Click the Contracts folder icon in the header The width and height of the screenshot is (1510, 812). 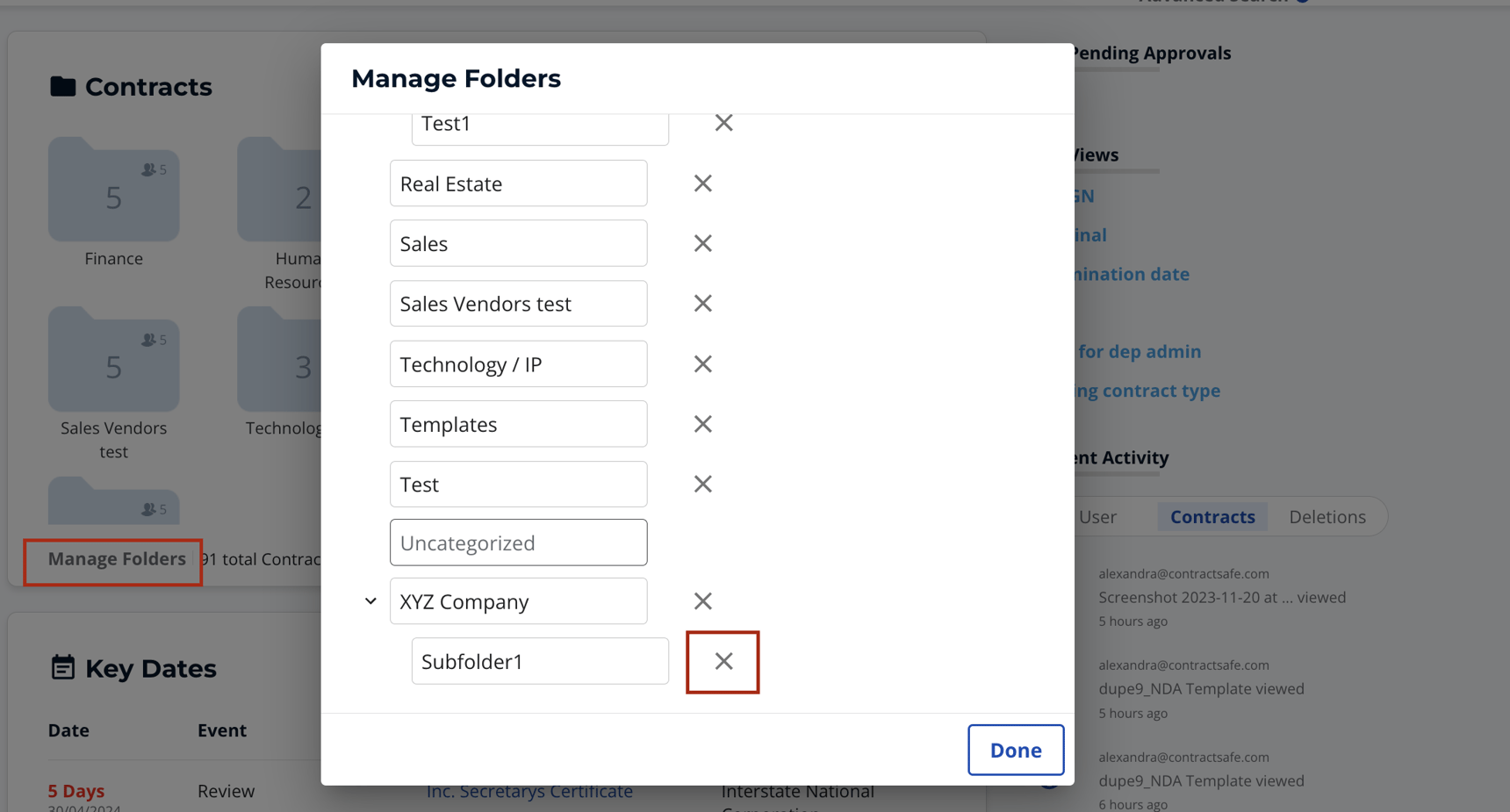tap(61, 85)
